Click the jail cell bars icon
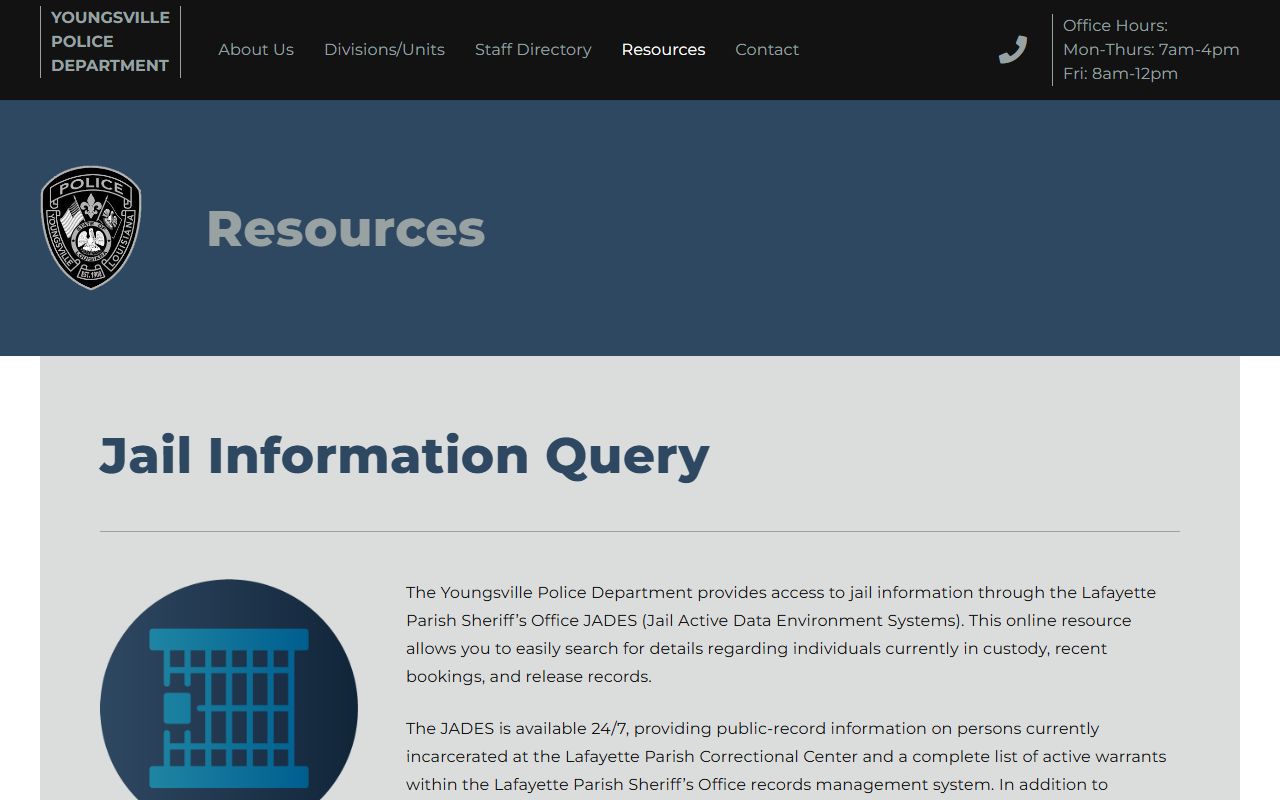Viewport: 1280px width, 800px height. pos(229,706)
